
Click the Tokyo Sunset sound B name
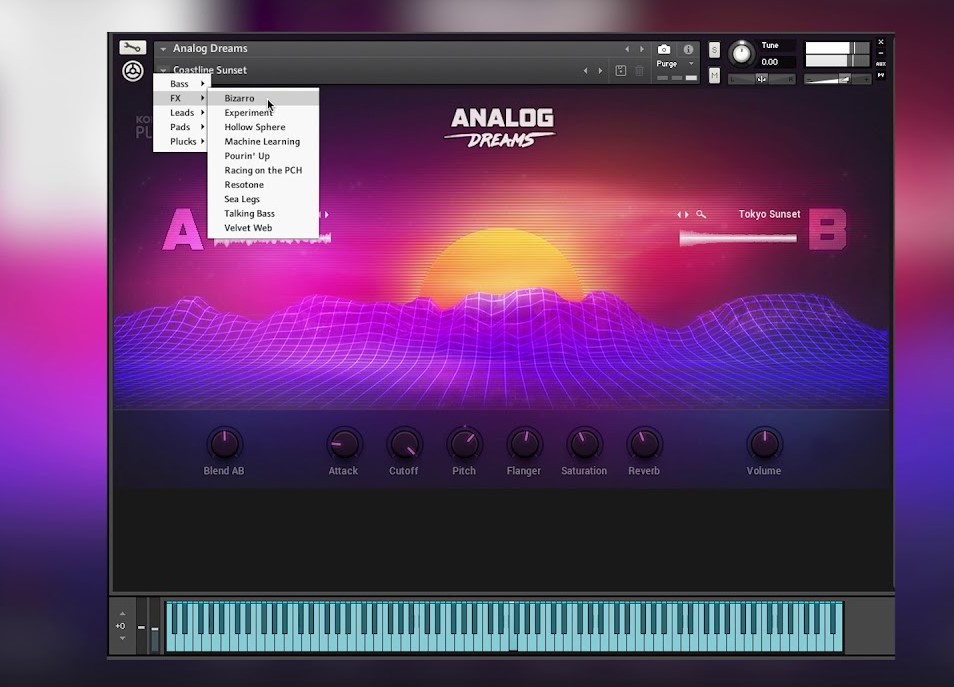tap(769, 214)
